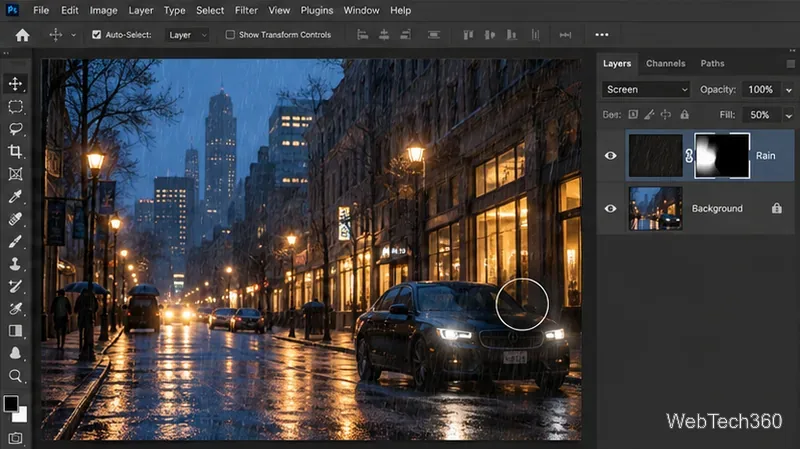Open the Window menu
This screenshot has height=449, width=800.
[361, 10]
